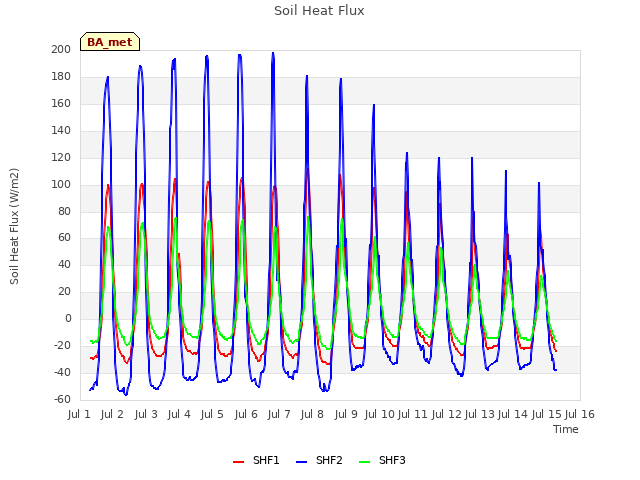The width and height of the screenshot is (640, 480).
Task: Click the 200 y-axis tick label
Action: click(x=61, y=49)
